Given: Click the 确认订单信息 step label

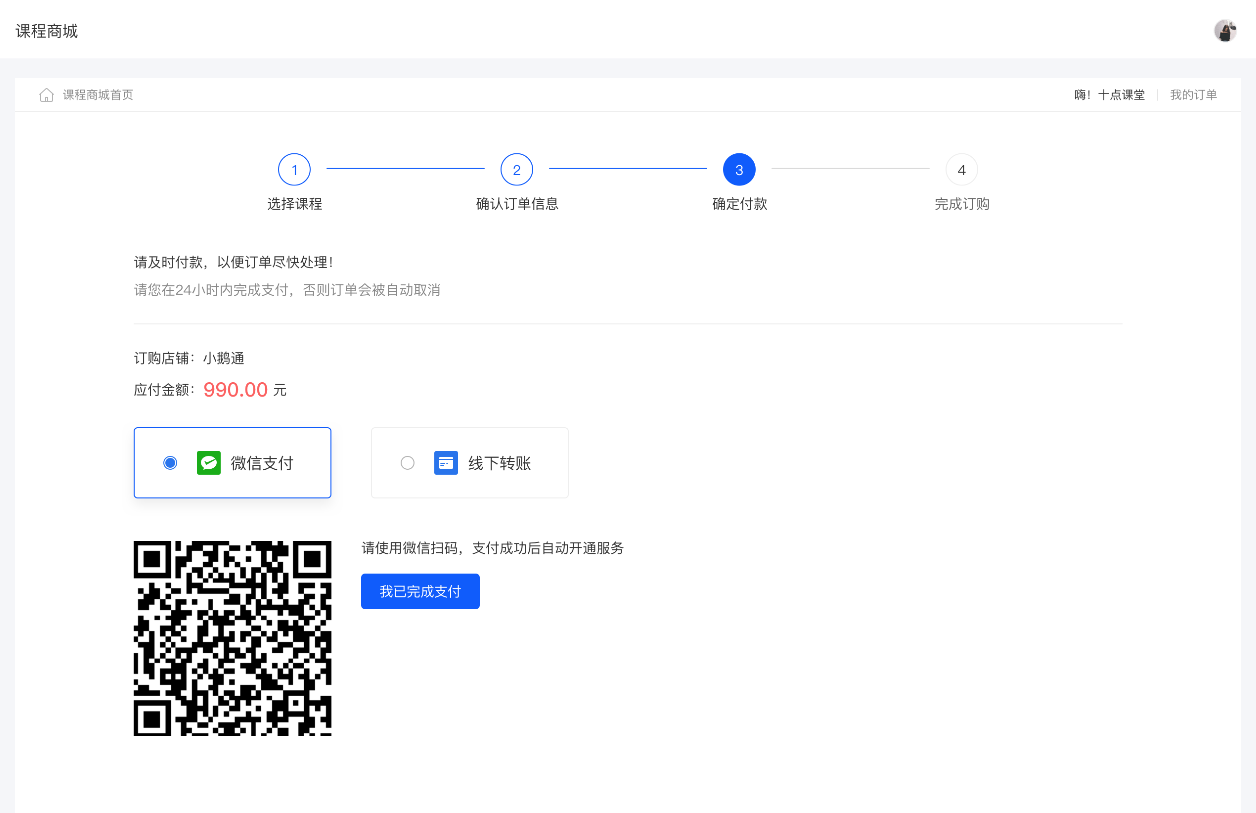Looking at the screenshot, I should [x=517, y=204].
